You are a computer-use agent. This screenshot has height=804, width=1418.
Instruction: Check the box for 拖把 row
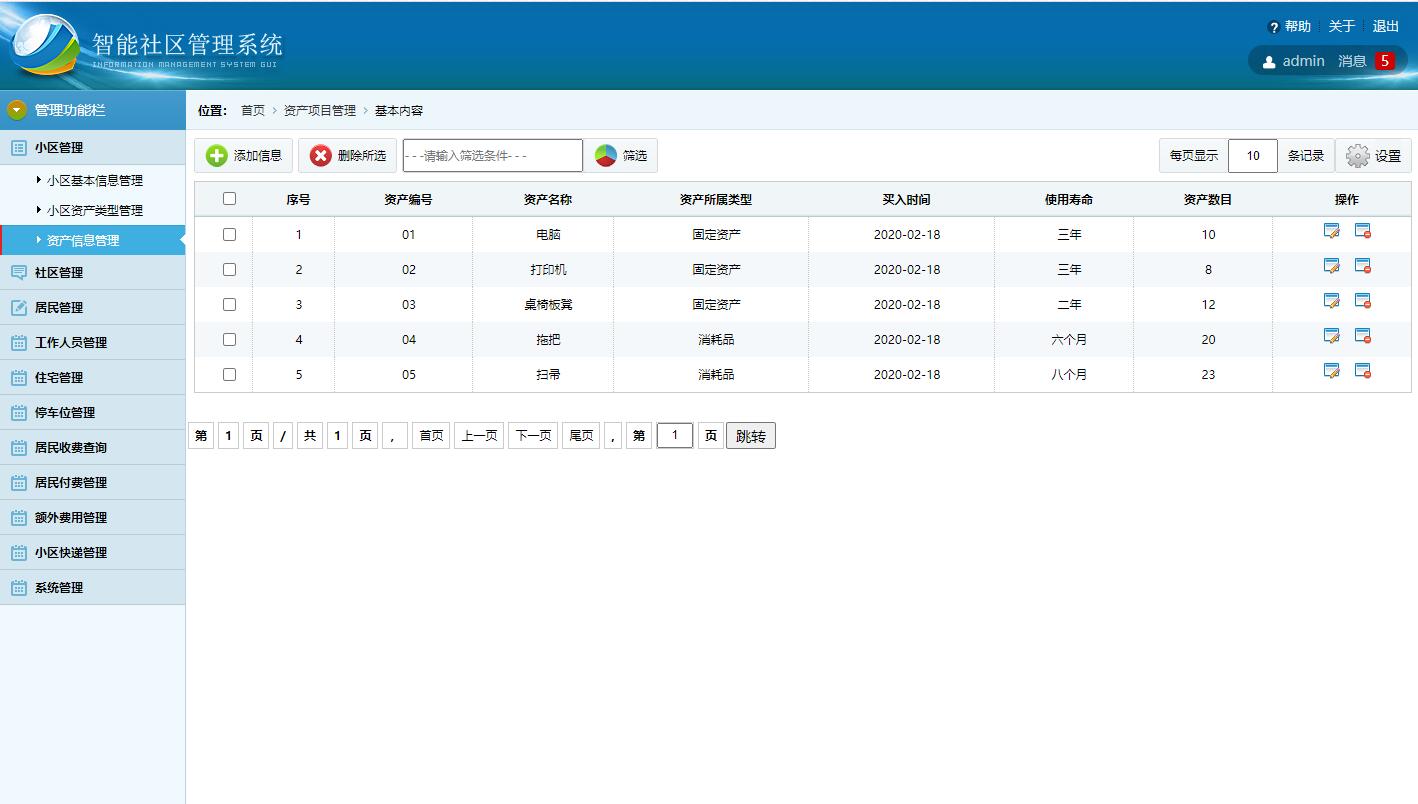229,339
